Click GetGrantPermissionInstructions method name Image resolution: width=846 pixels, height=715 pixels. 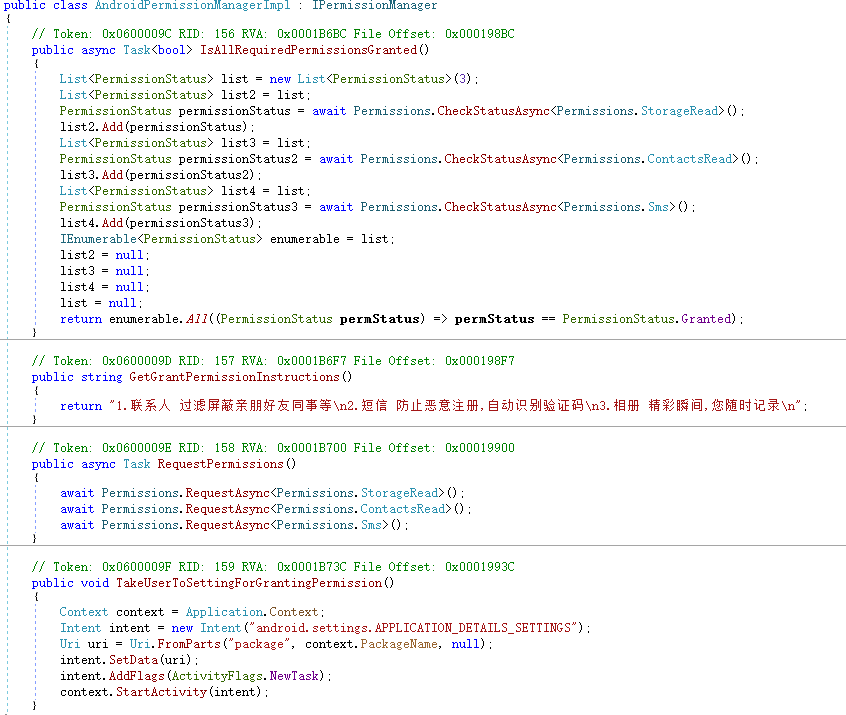234,377
